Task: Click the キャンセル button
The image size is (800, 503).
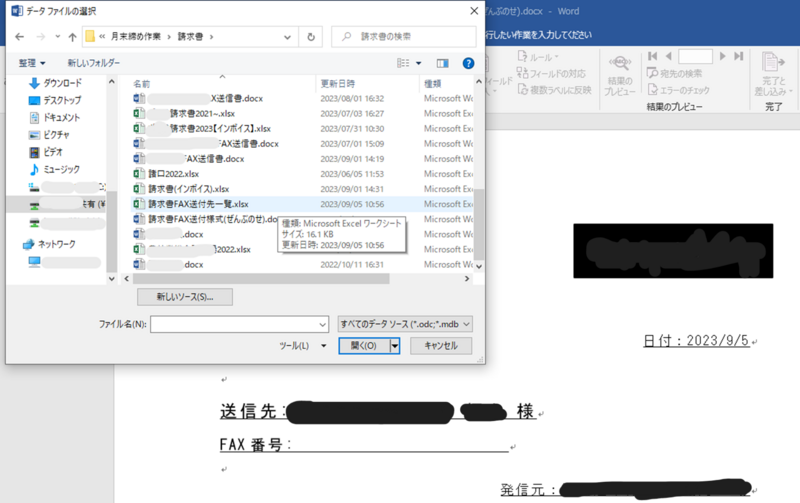Action: tap(441, 345)
